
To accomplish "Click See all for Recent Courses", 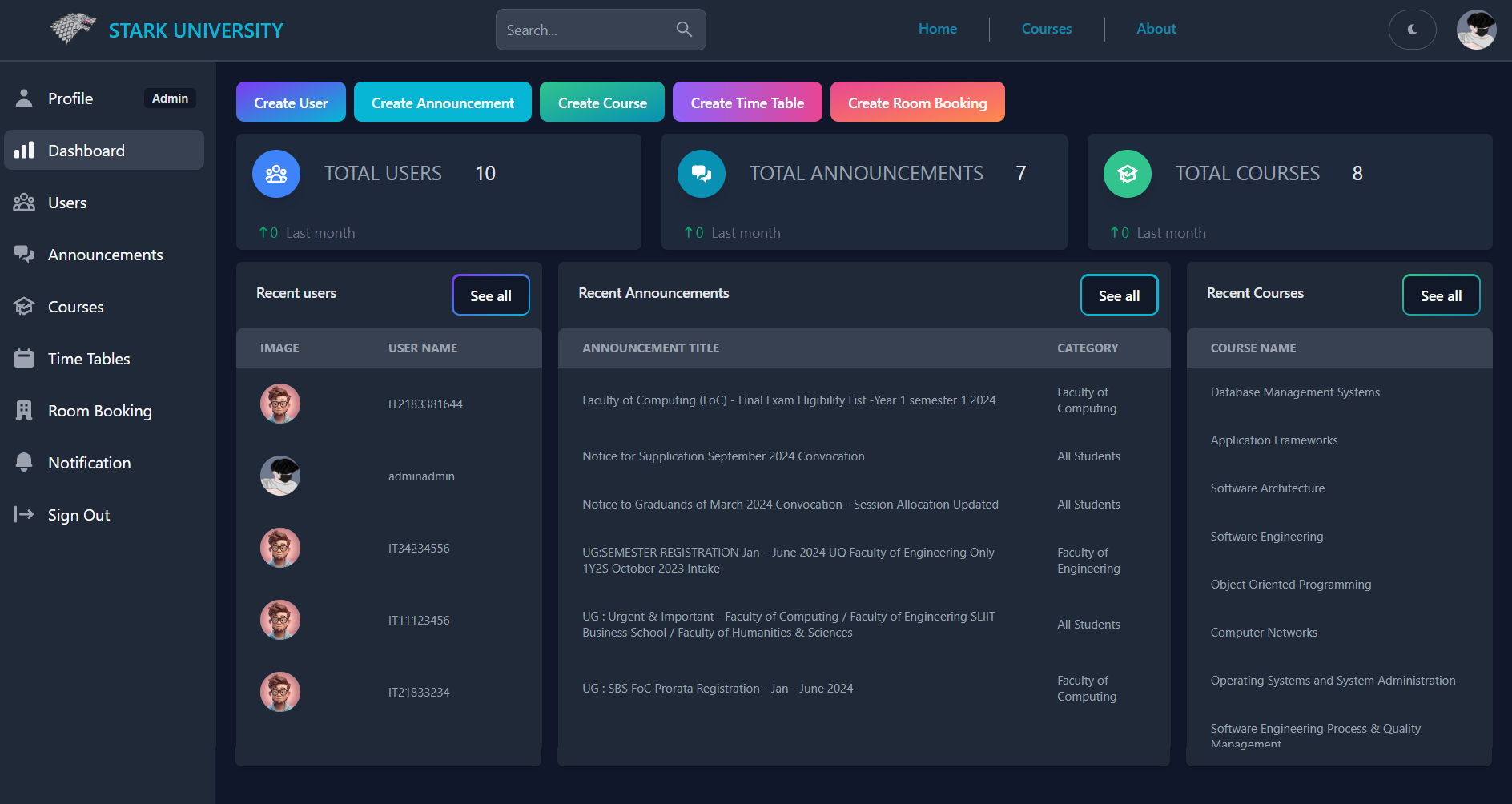I will point(1441,295).
